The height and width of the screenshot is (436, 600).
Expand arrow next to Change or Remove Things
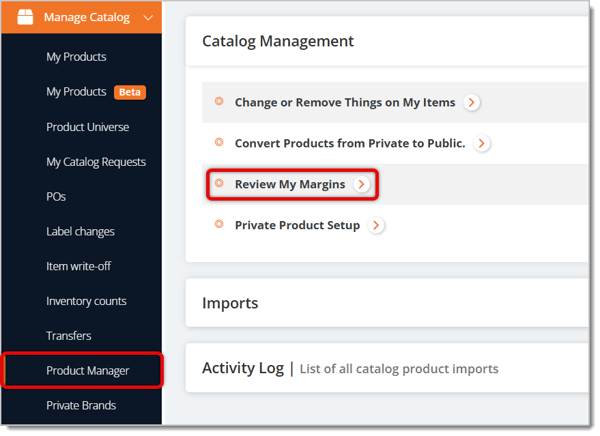472,103
